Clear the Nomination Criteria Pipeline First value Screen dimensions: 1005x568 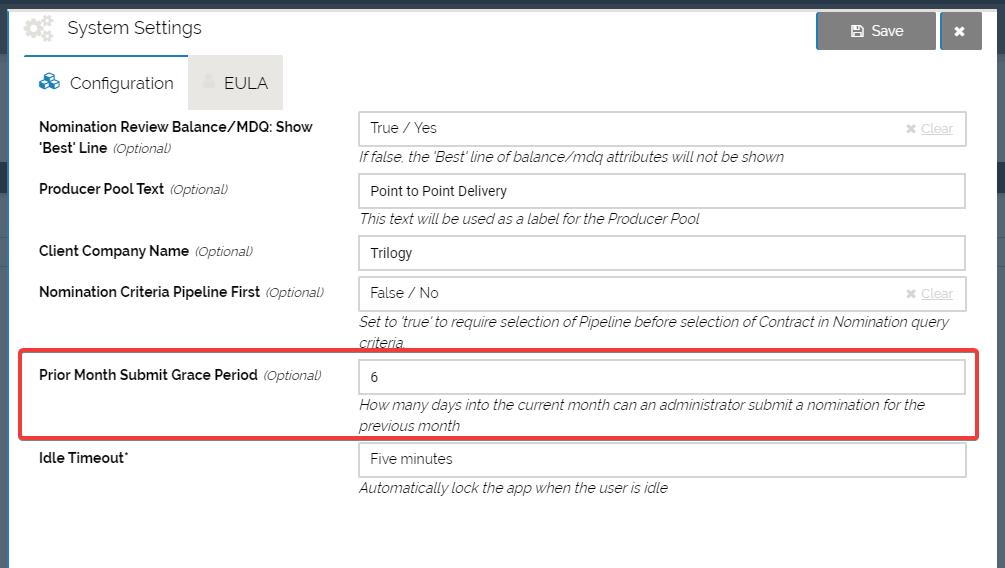click(x=936, y=294)
